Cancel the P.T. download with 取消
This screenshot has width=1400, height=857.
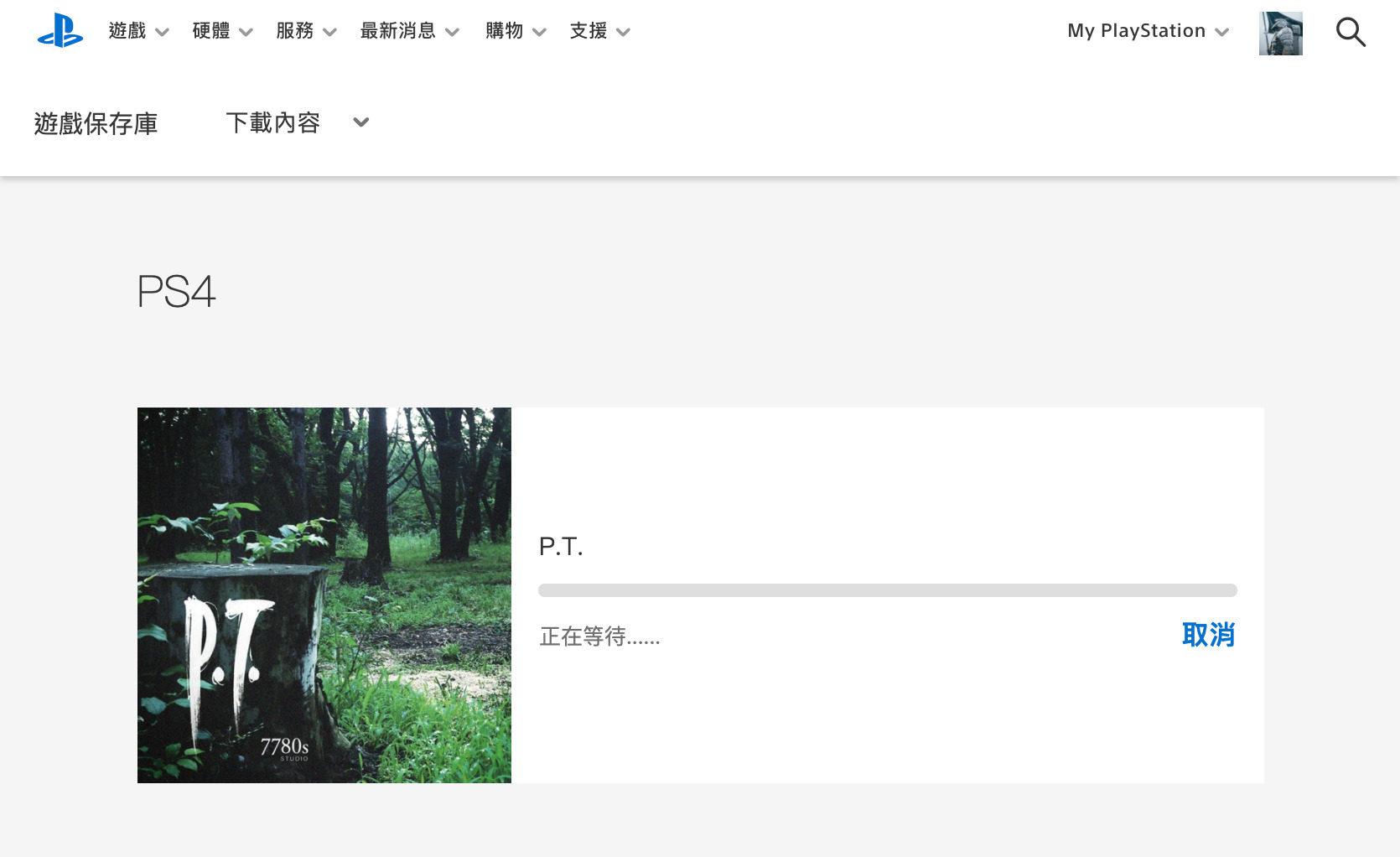click(1208, 635)
